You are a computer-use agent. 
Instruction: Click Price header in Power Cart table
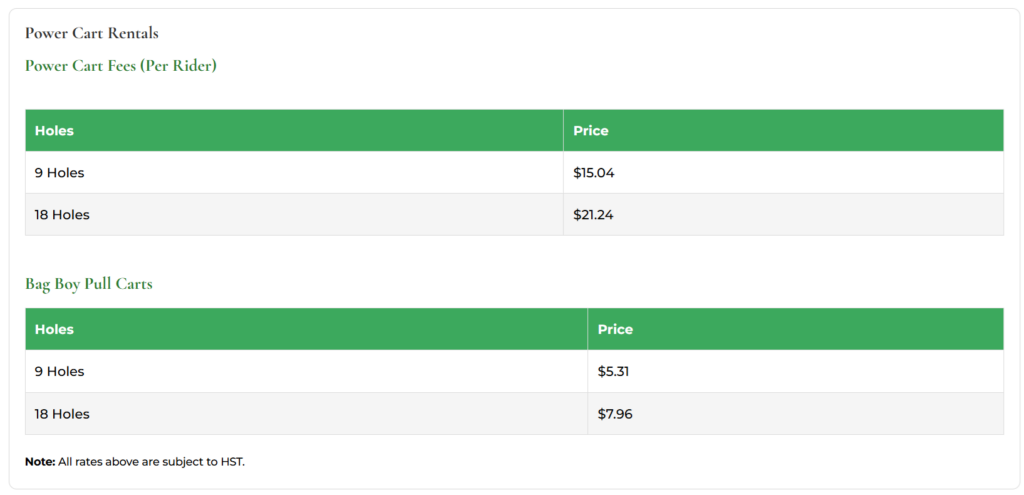[x=591, y=131]
